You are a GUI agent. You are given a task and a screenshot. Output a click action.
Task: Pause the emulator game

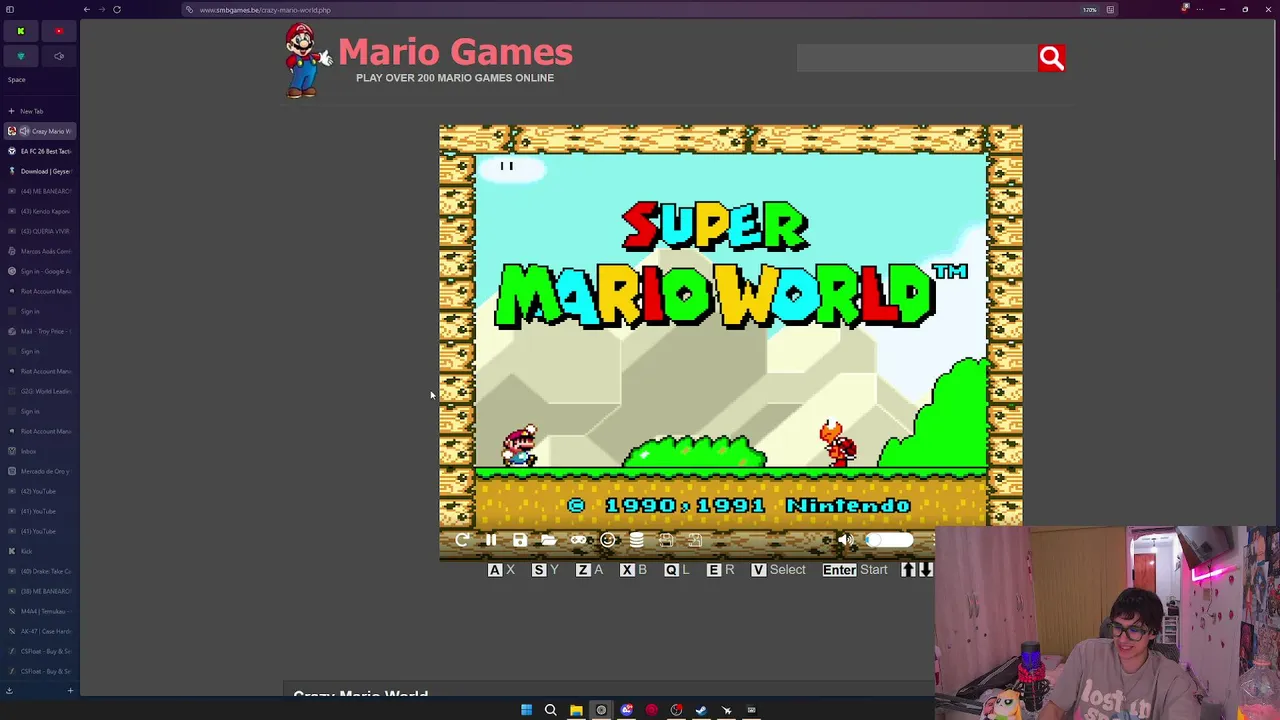tap(491, 540)
